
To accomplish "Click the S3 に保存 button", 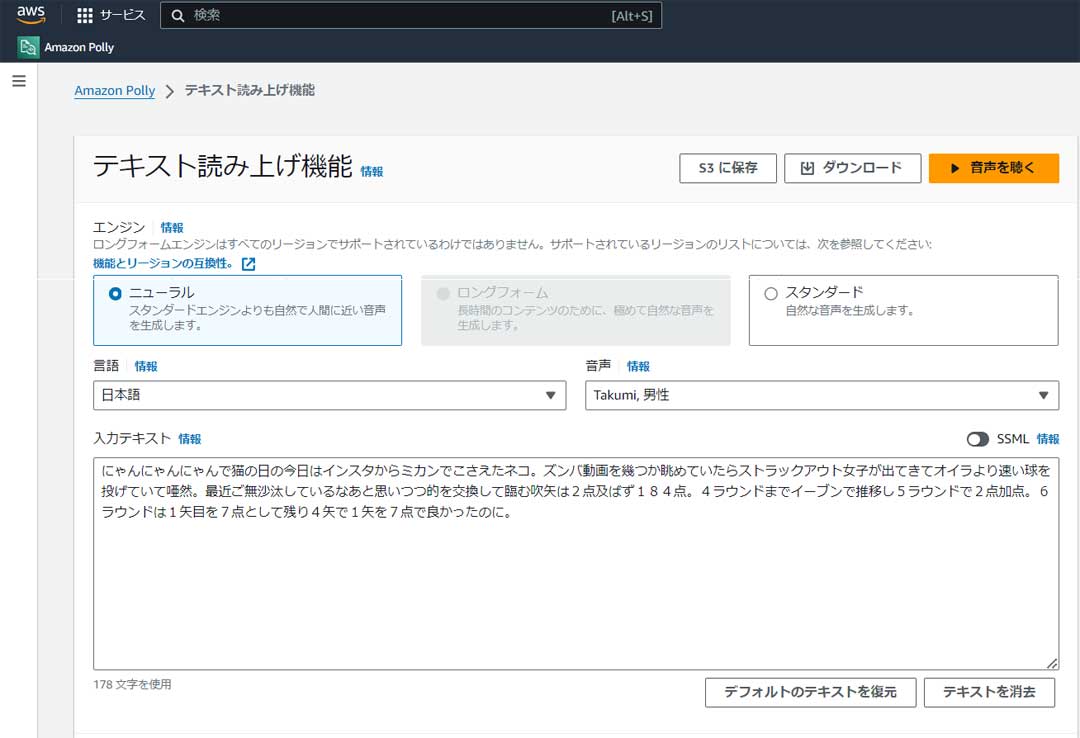I will tap(728, 168).
